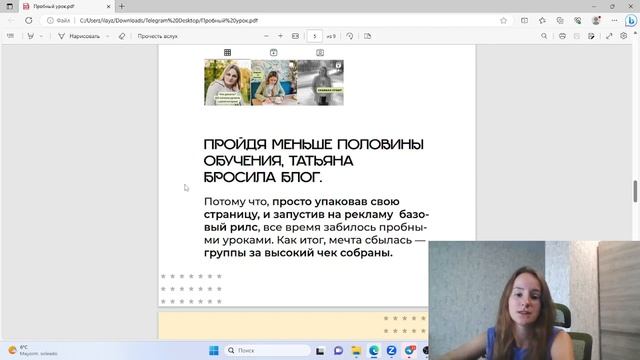640x360 pixels.
Task: Search within the PDF
Action: click(x=544, y=36)
